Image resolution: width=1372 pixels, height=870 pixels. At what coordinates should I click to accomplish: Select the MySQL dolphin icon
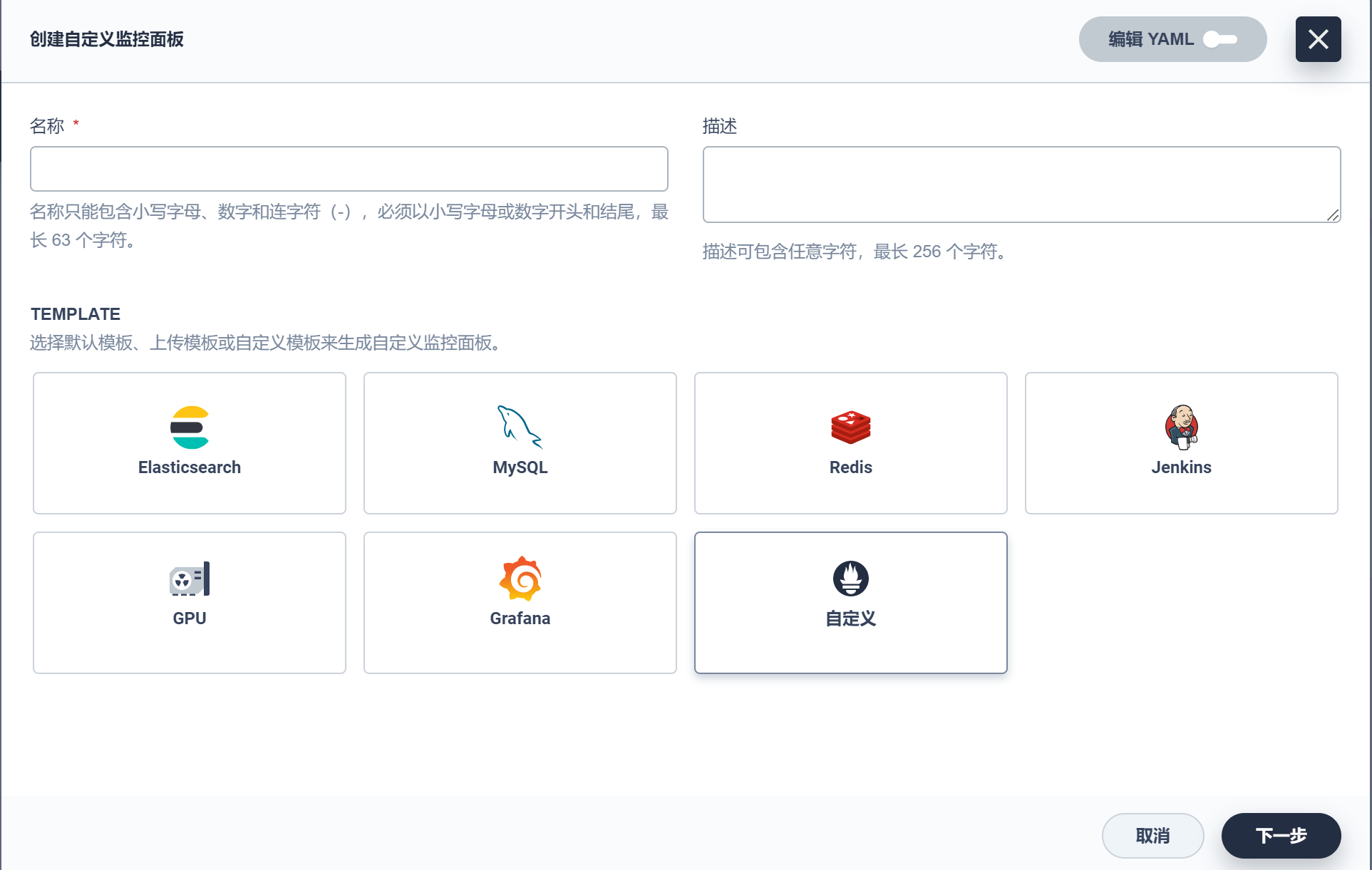click(520, 427)
